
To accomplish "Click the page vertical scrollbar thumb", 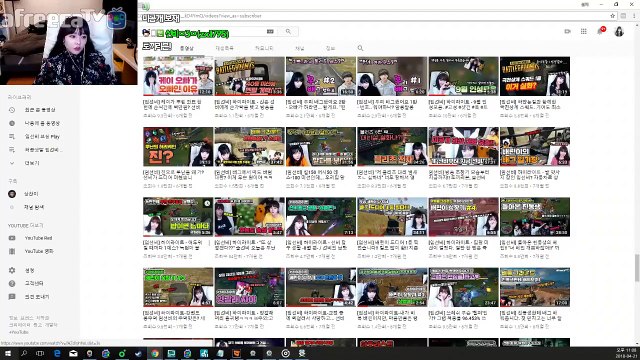I will (637, 268).
